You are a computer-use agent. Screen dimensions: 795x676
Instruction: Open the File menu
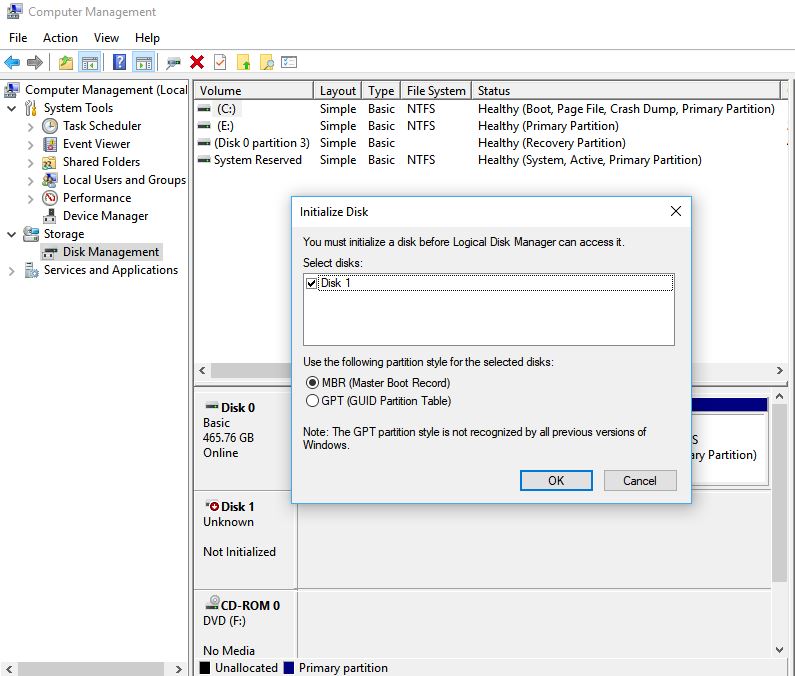coord(18,38)
